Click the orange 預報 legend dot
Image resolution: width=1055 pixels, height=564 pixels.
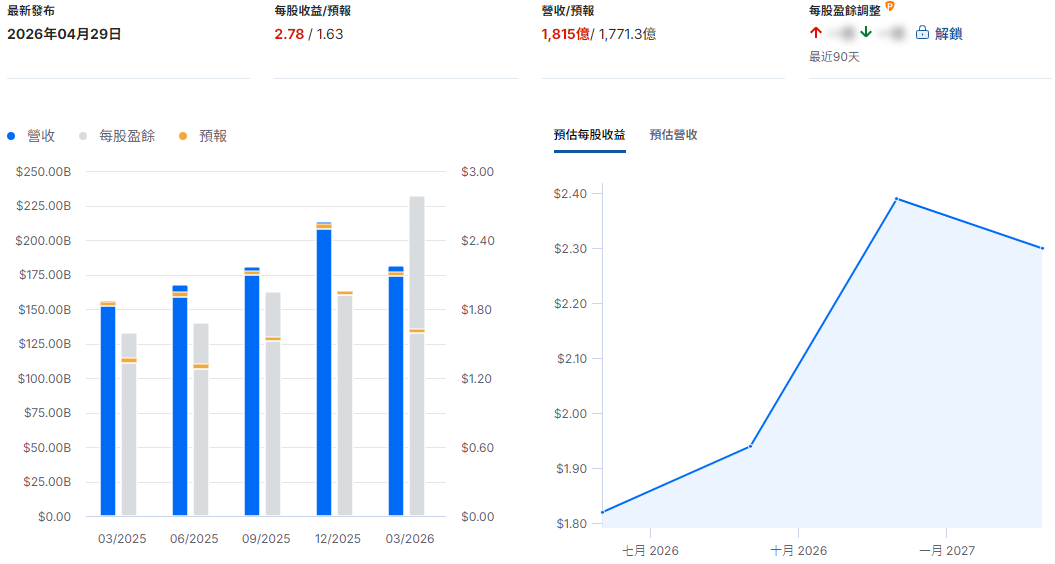(183, 136)
